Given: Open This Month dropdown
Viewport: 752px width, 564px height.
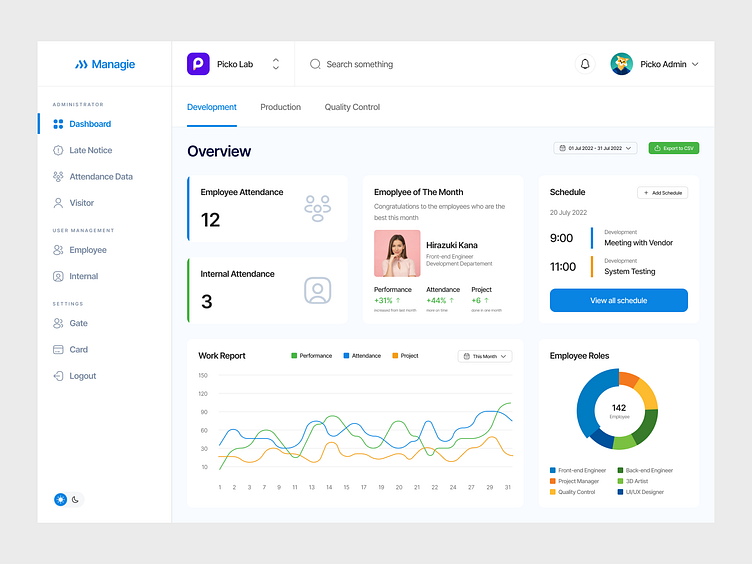Looking at the screenshot, I should coord(485,356).
